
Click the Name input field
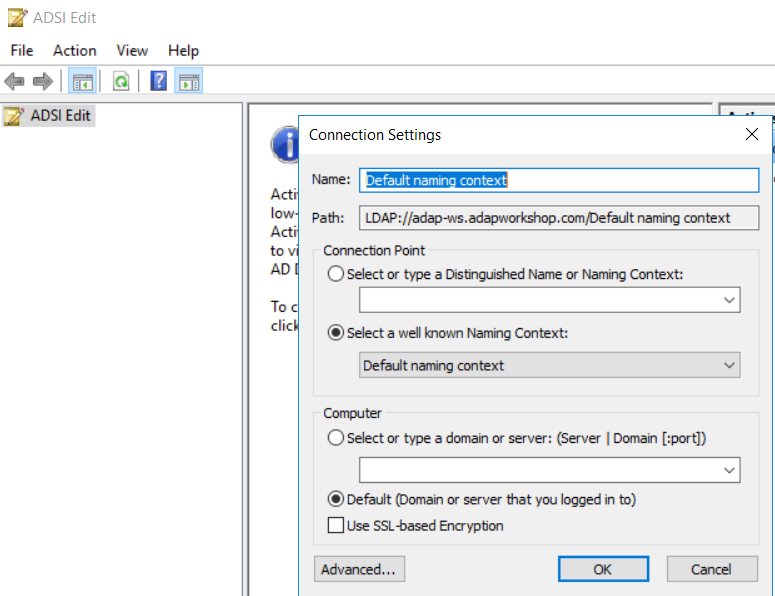(x=559, y=180)
